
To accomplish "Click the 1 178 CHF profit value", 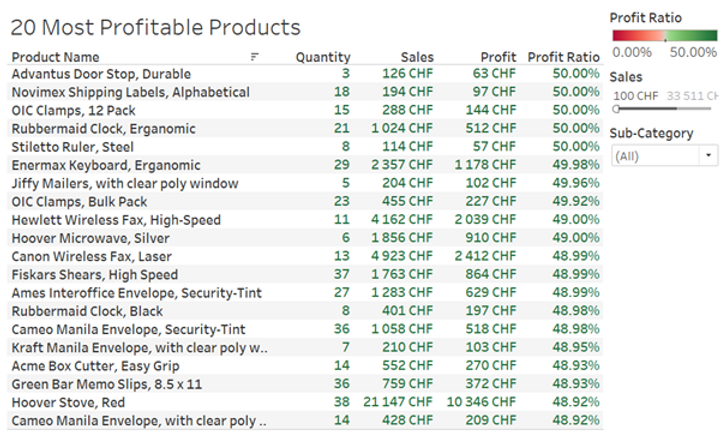I will pos(485,164).
